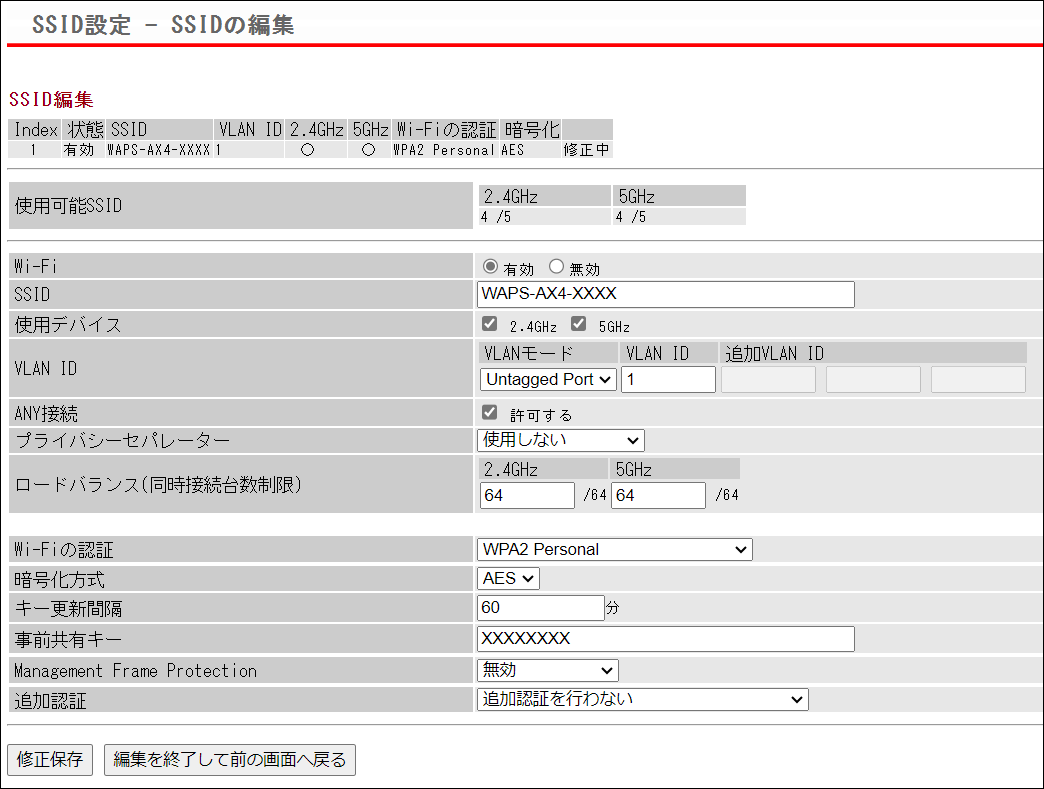This screenshot has width=1044, height=789.
Task: Click 編集を終了して前の画面へ戻る button
Action: [x=230, y=760]
